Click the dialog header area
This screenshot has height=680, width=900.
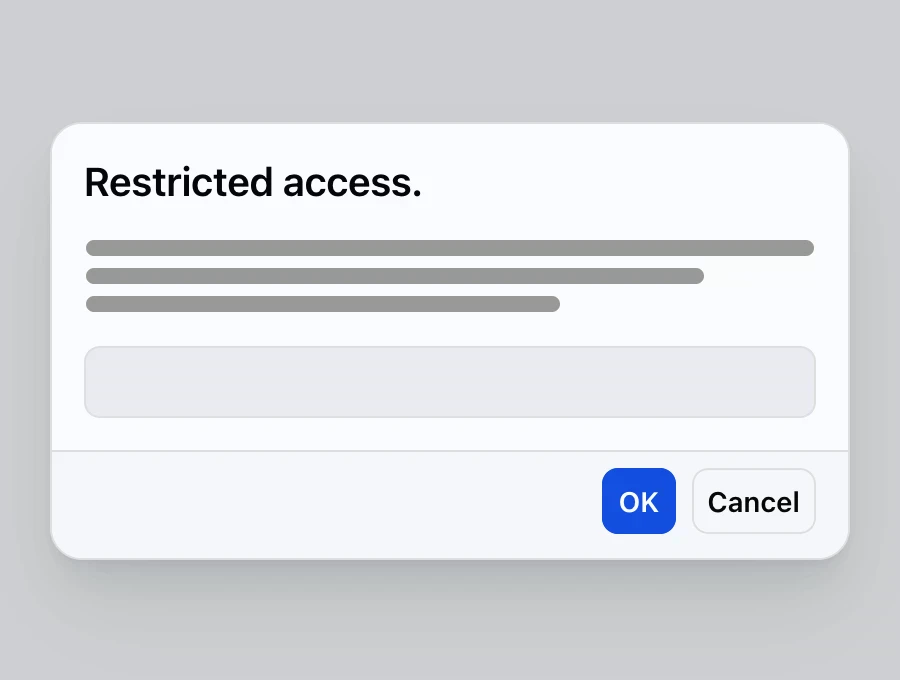450,182
